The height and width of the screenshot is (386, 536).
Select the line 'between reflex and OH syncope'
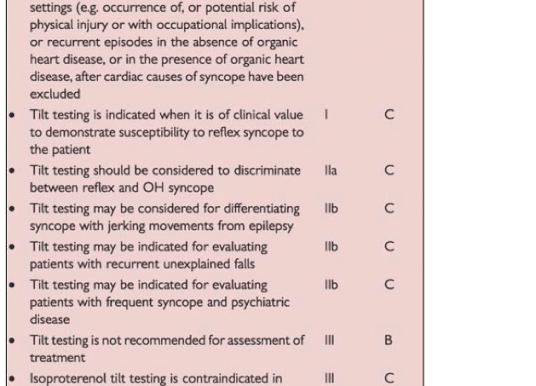tap(122, 188)
